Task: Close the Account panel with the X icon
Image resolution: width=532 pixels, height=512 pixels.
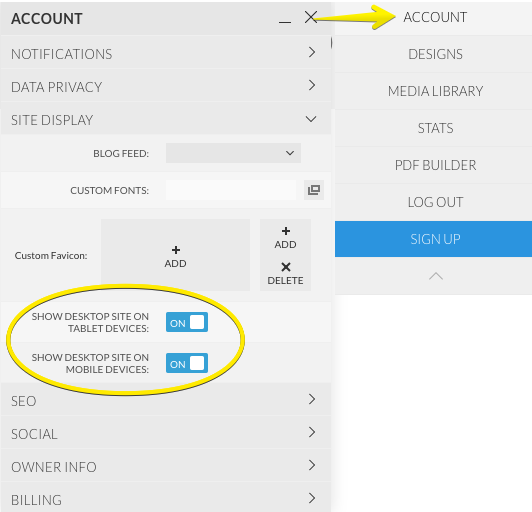Action: [x=310, y=17]
